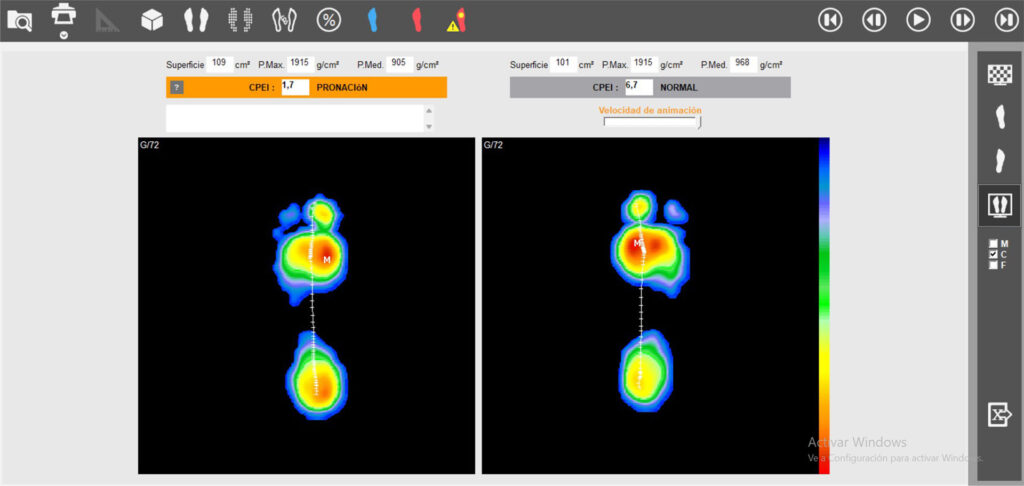Enable the M checkbox

click(x=993, y=244)
